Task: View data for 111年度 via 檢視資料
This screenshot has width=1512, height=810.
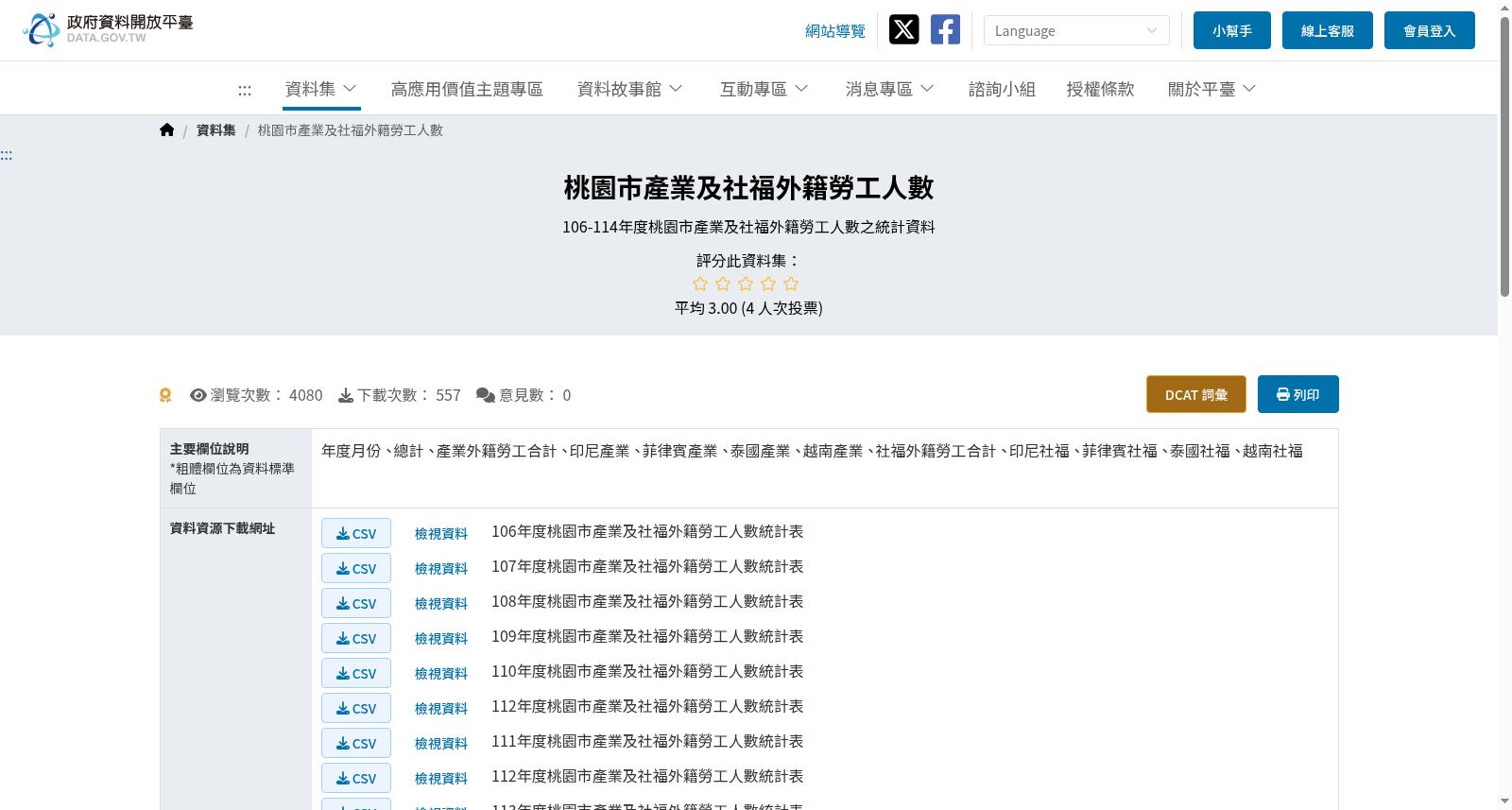Action: pos(441,744)
